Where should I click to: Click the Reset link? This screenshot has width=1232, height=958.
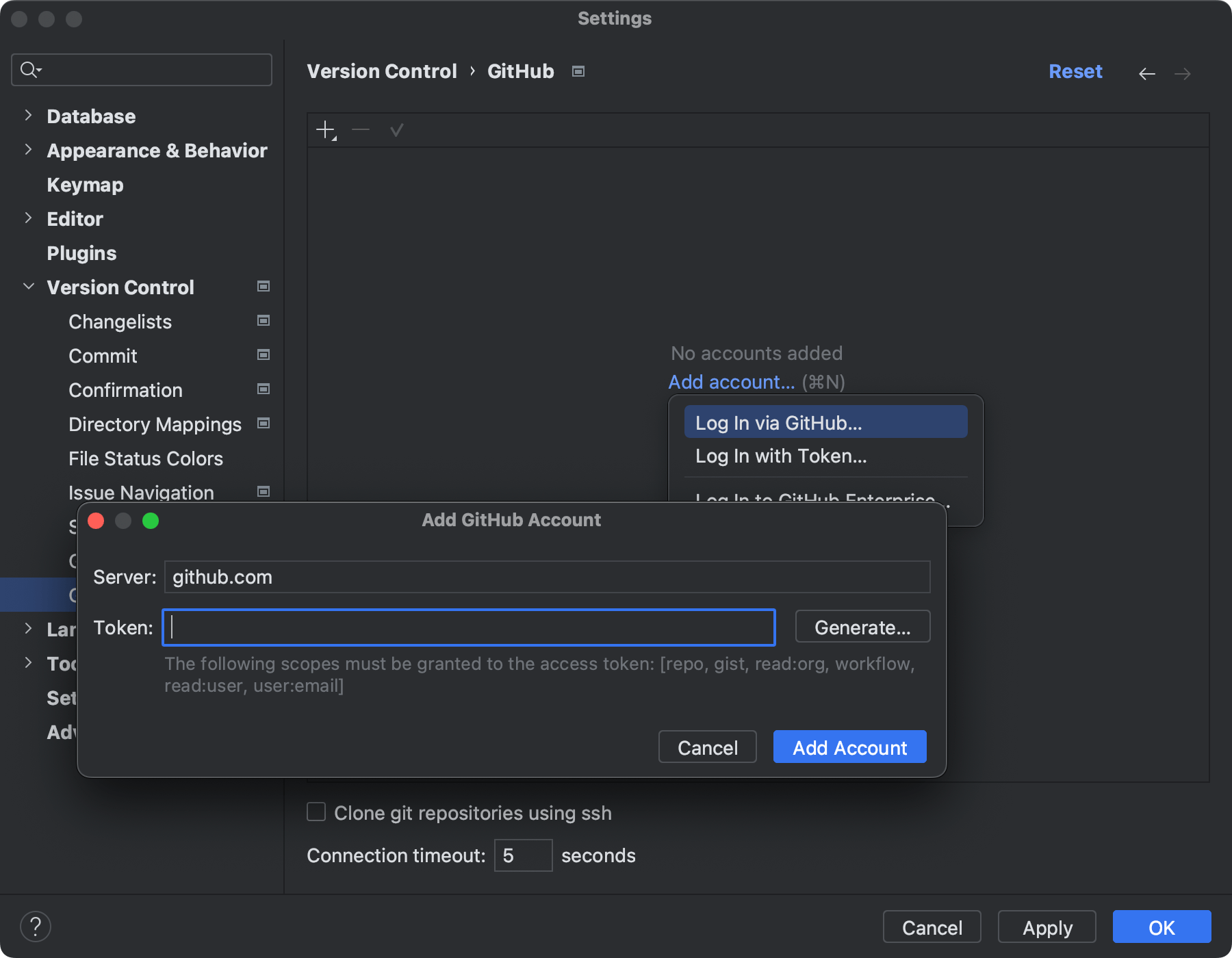[x=1075, y=71]
